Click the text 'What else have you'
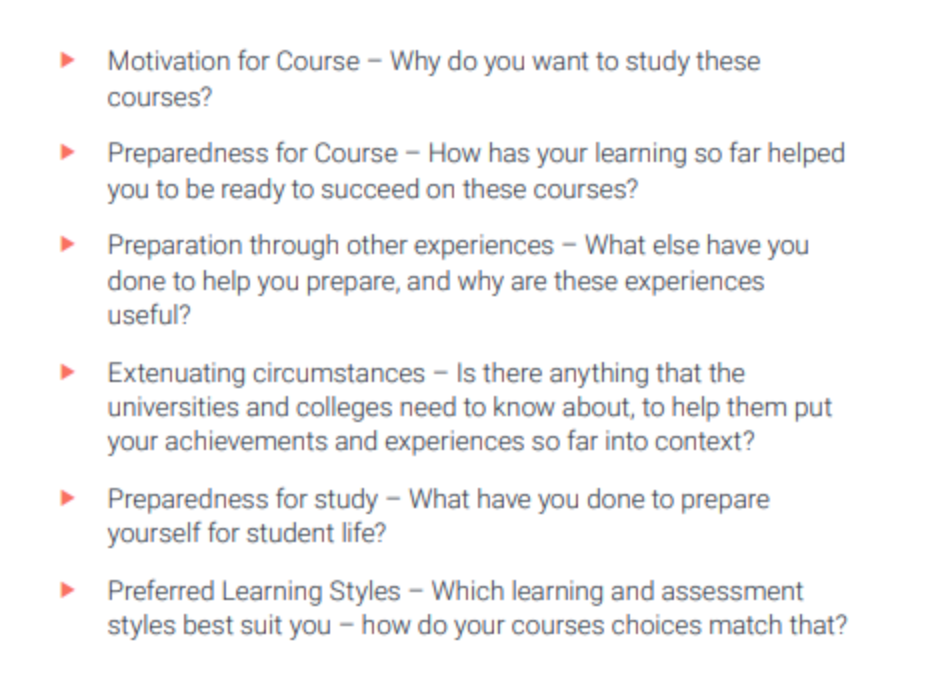948x676 pixels. coord(696,245)
